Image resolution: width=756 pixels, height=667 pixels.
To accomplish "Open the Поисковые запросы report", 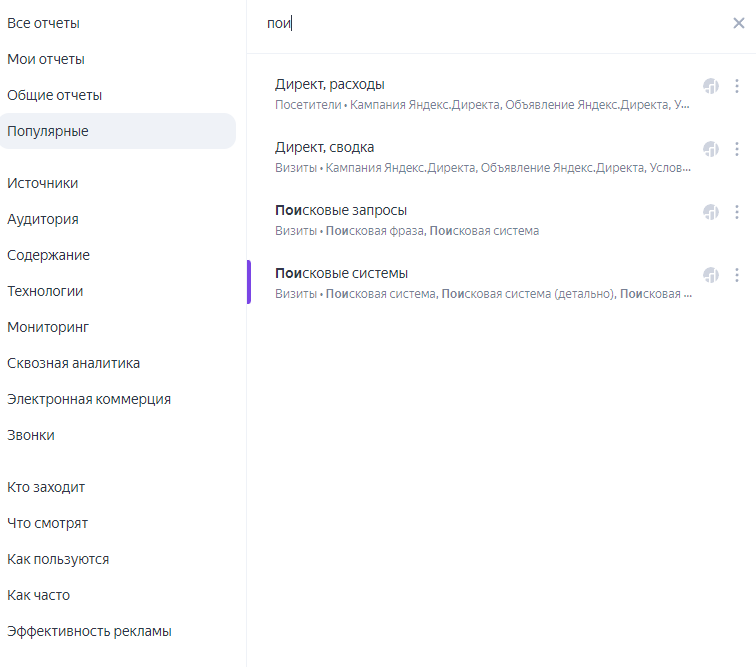I will tap(341, 210).
